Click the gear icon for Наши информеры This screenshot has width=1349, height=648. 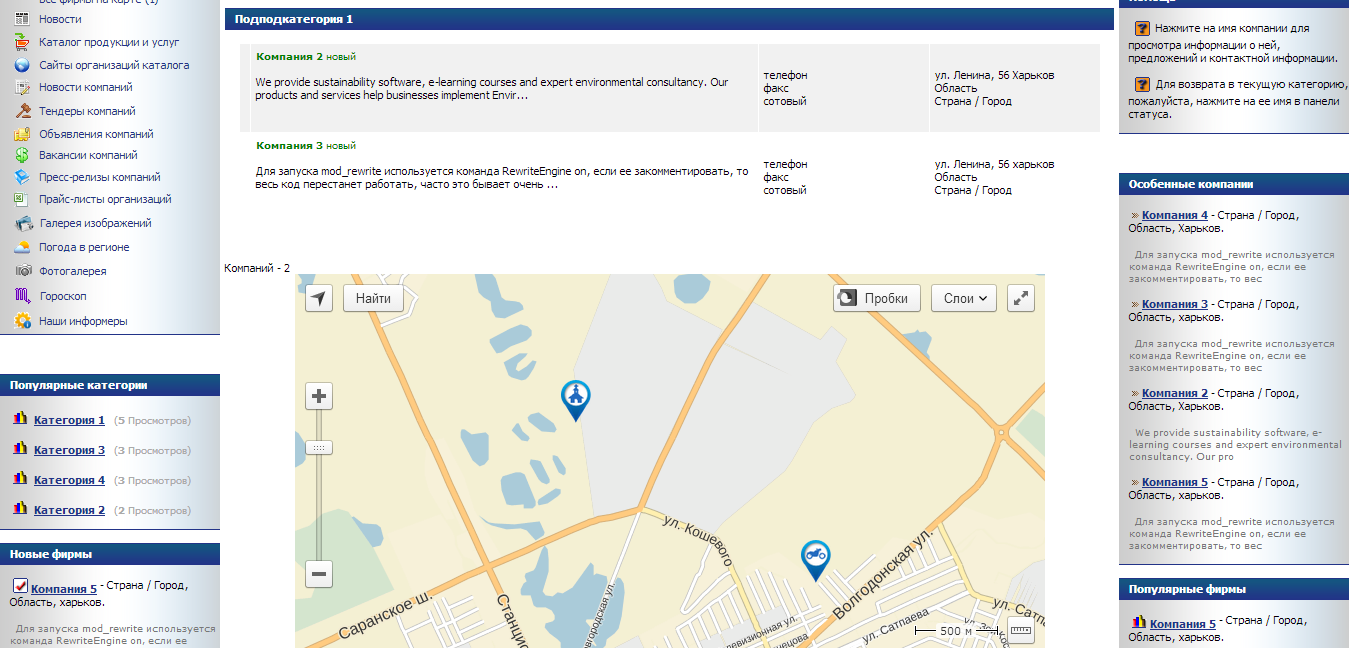point(22,321)
